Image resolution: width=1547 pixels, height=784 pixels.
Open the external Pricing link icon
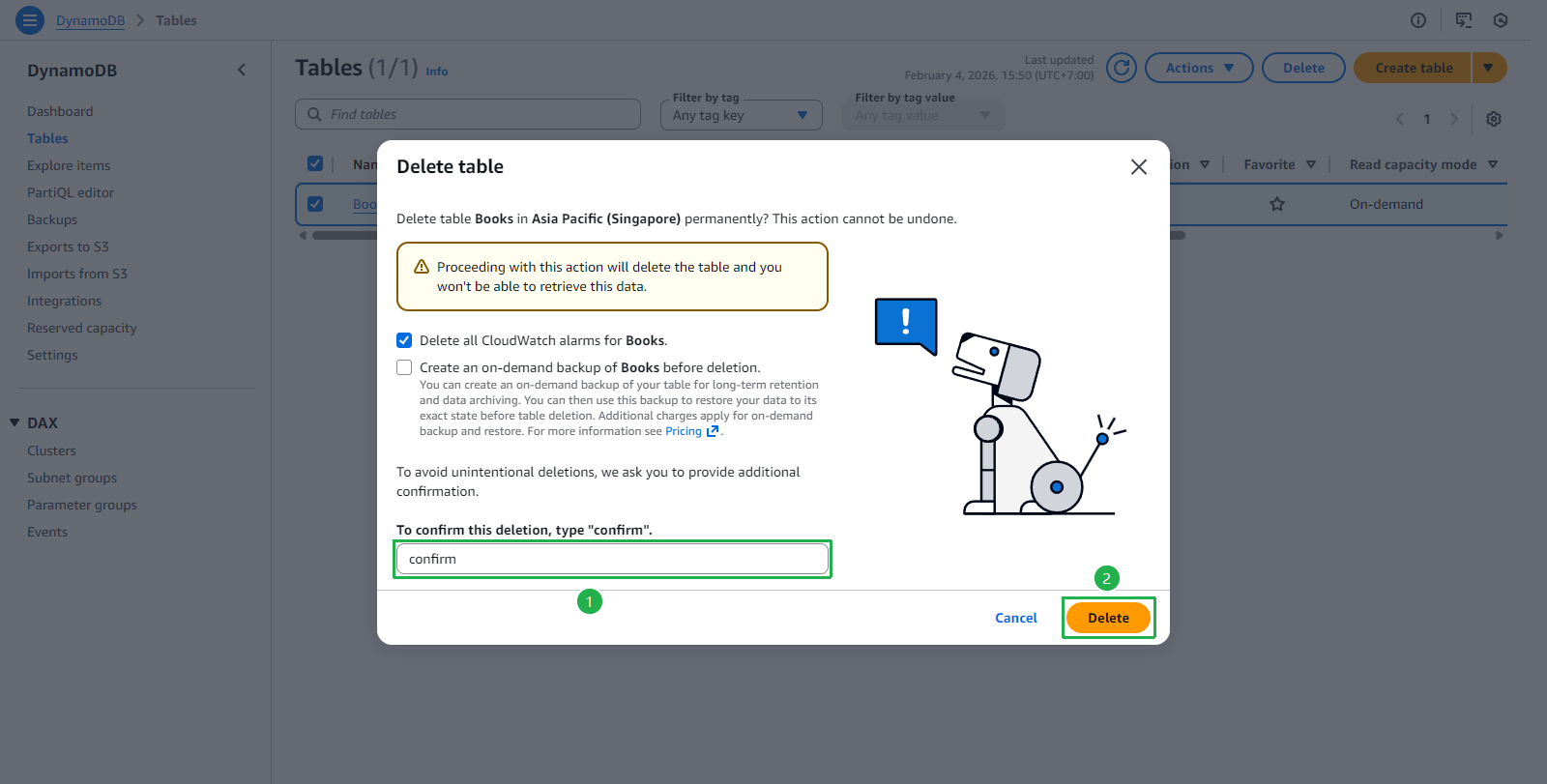click(713, 431)
